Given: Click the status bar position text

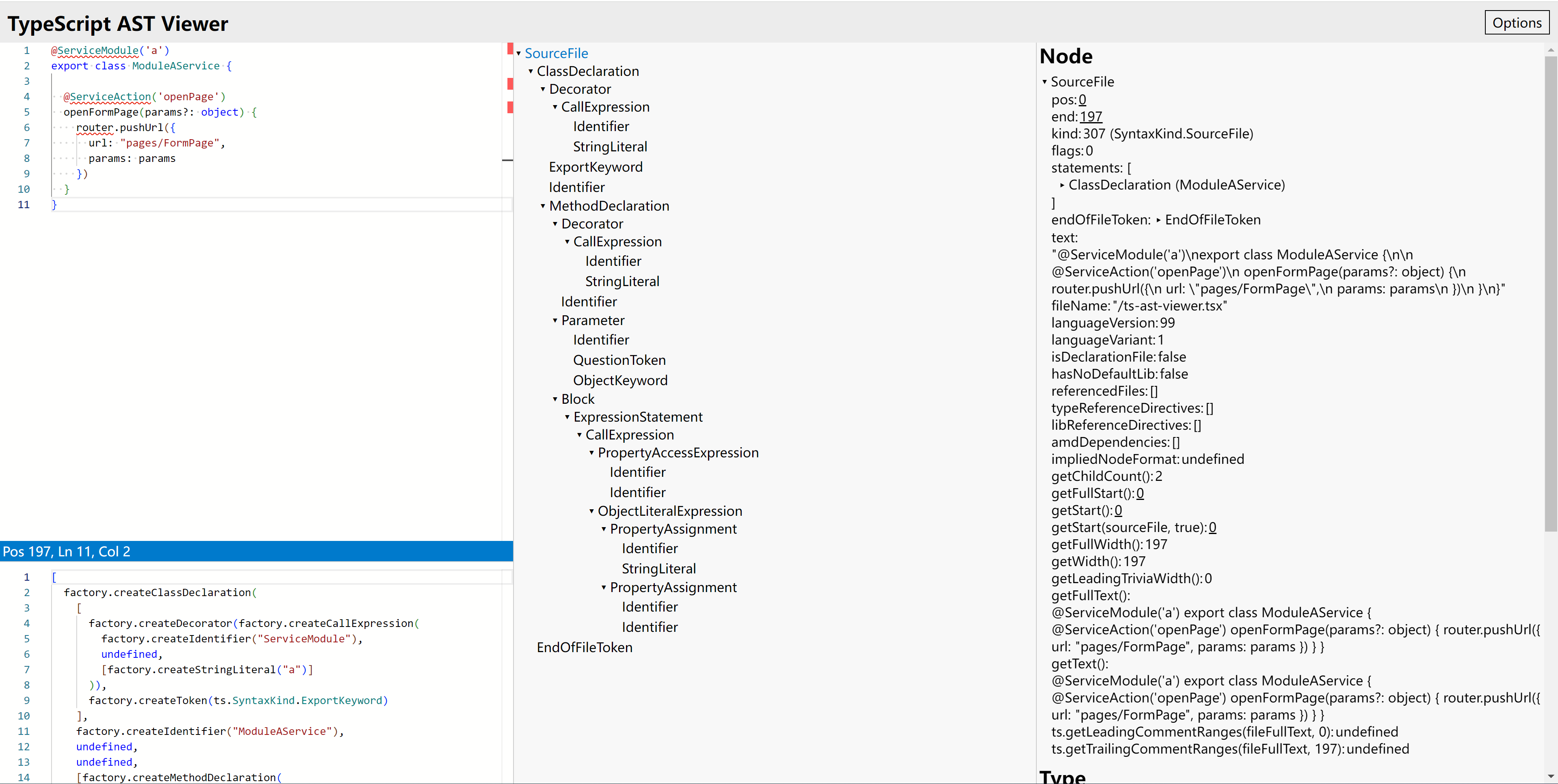Looking at the screenshot, I should coord(67,551).
